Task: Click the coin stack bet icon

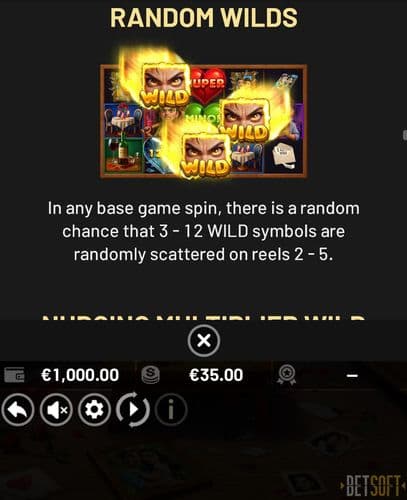Action: [151, 375]
